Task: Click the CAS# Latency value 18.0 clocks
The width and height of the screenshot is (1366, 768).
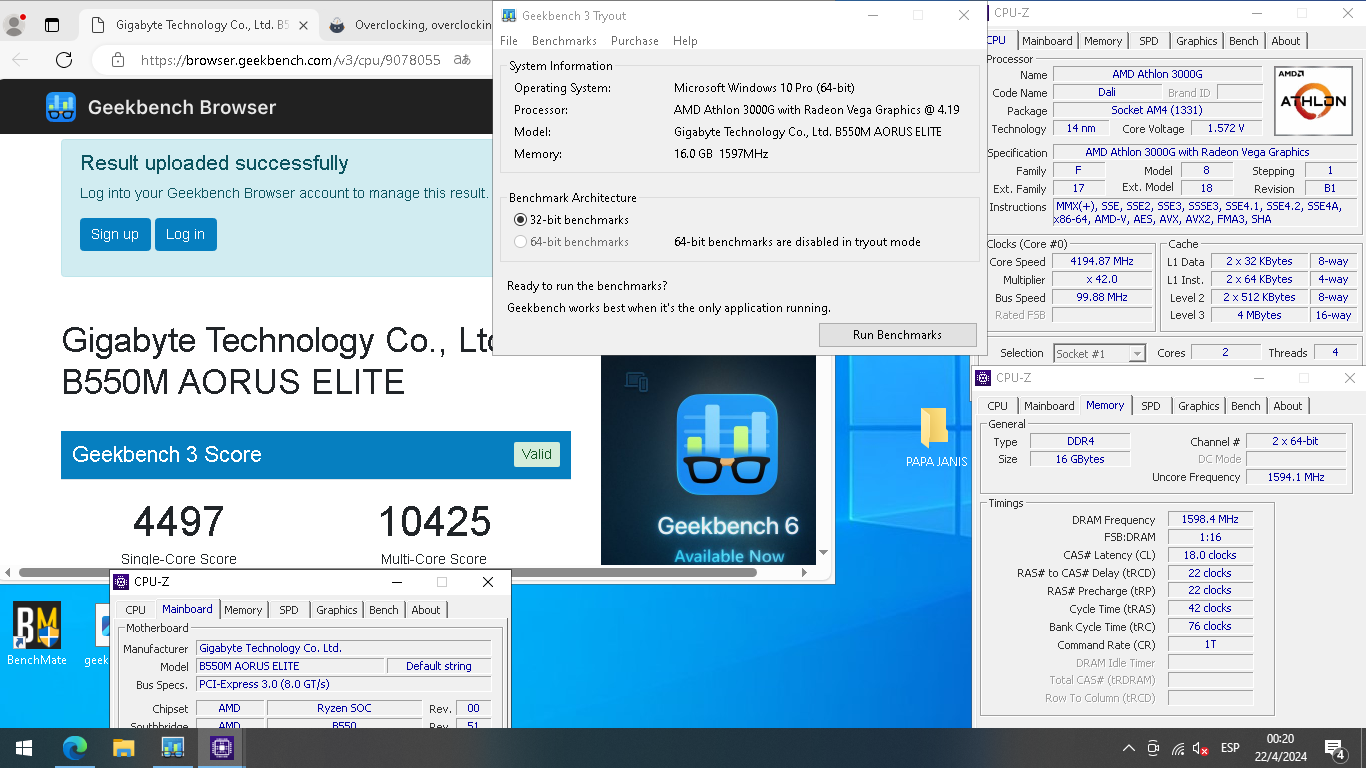Action: [1210, 555]
